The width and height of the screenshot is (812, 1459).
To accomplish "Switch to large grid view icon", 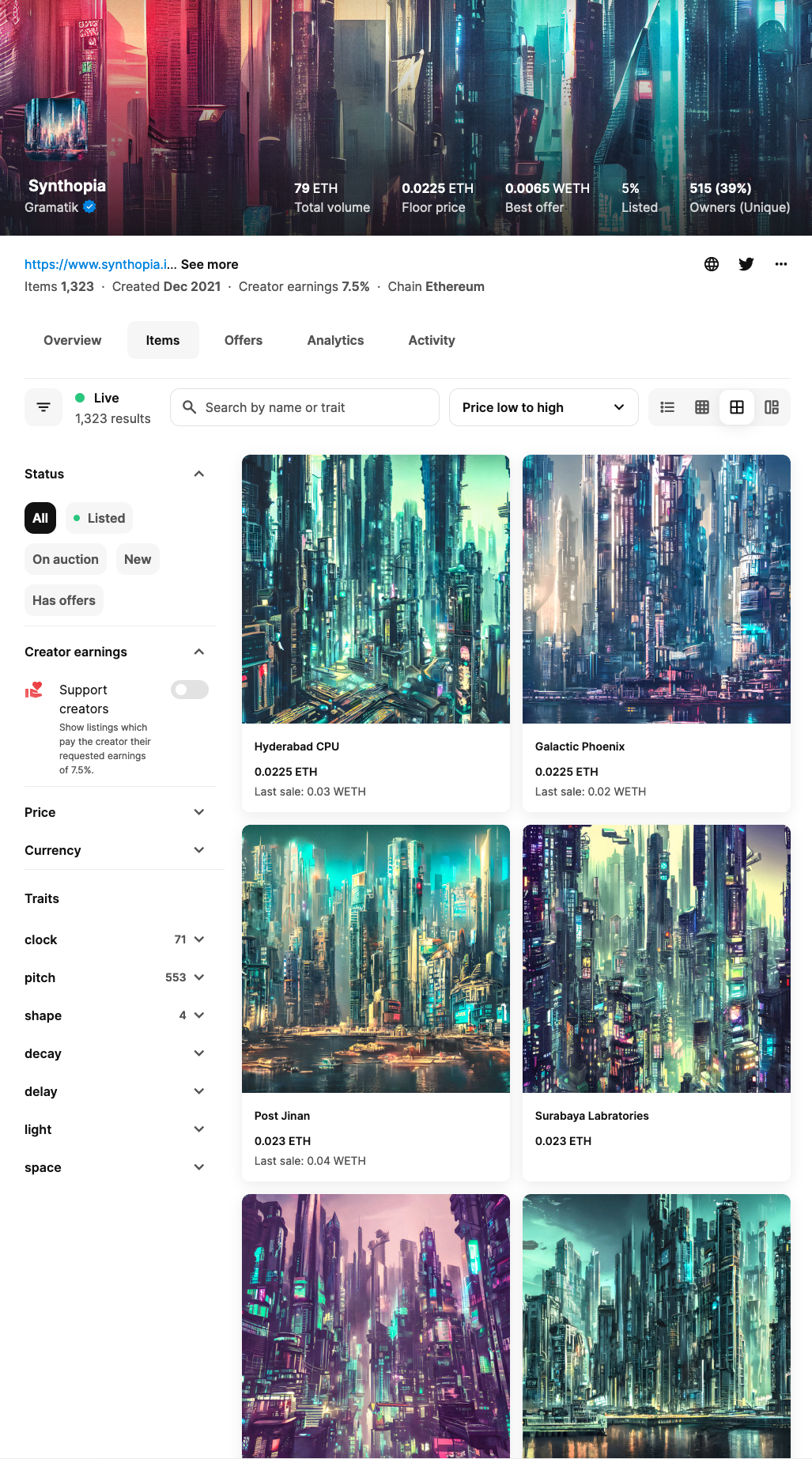I will 737,407.
